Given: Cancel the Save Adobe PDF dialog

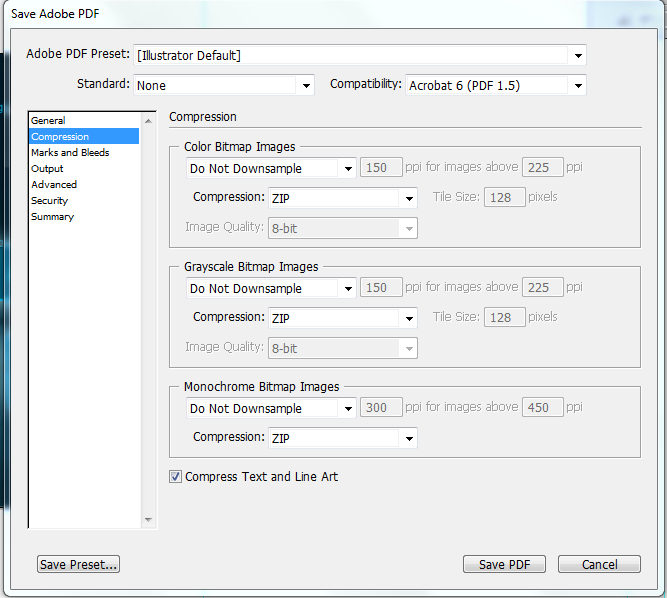Looking at the screenshot, I should (x=599, y=564).
